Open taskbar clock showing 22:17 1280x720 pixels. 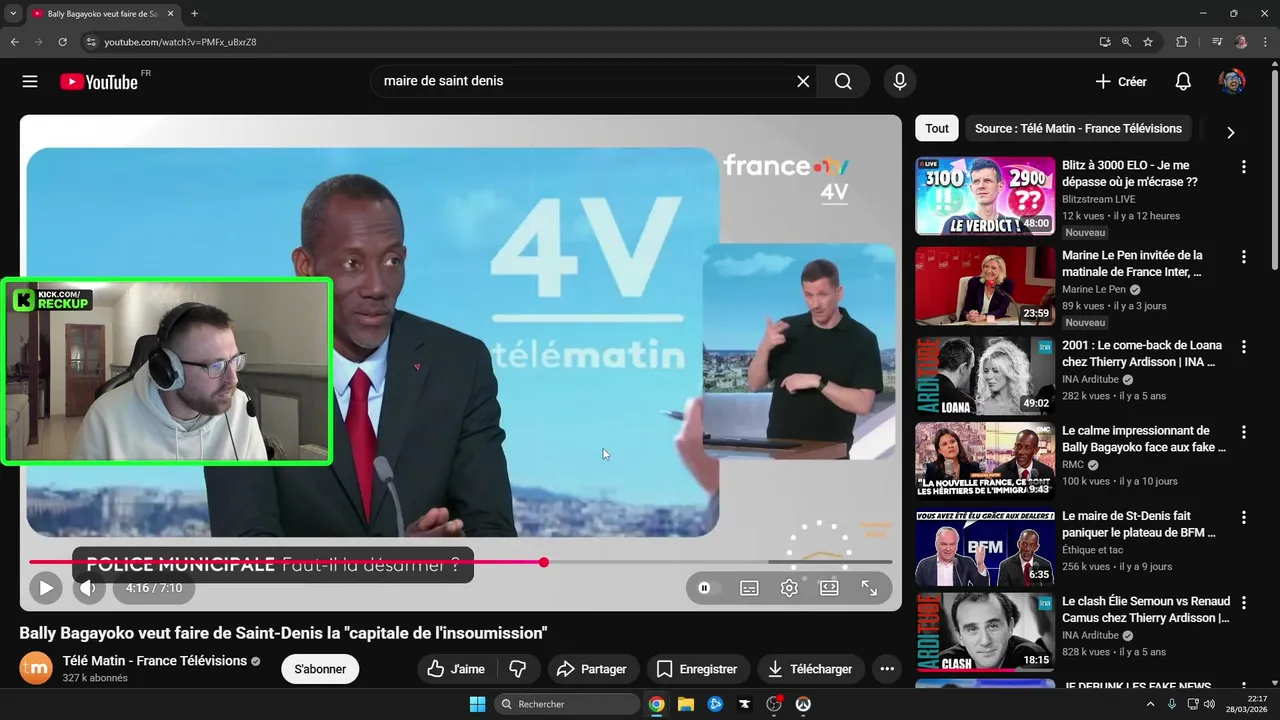[x=1247, y=704]
